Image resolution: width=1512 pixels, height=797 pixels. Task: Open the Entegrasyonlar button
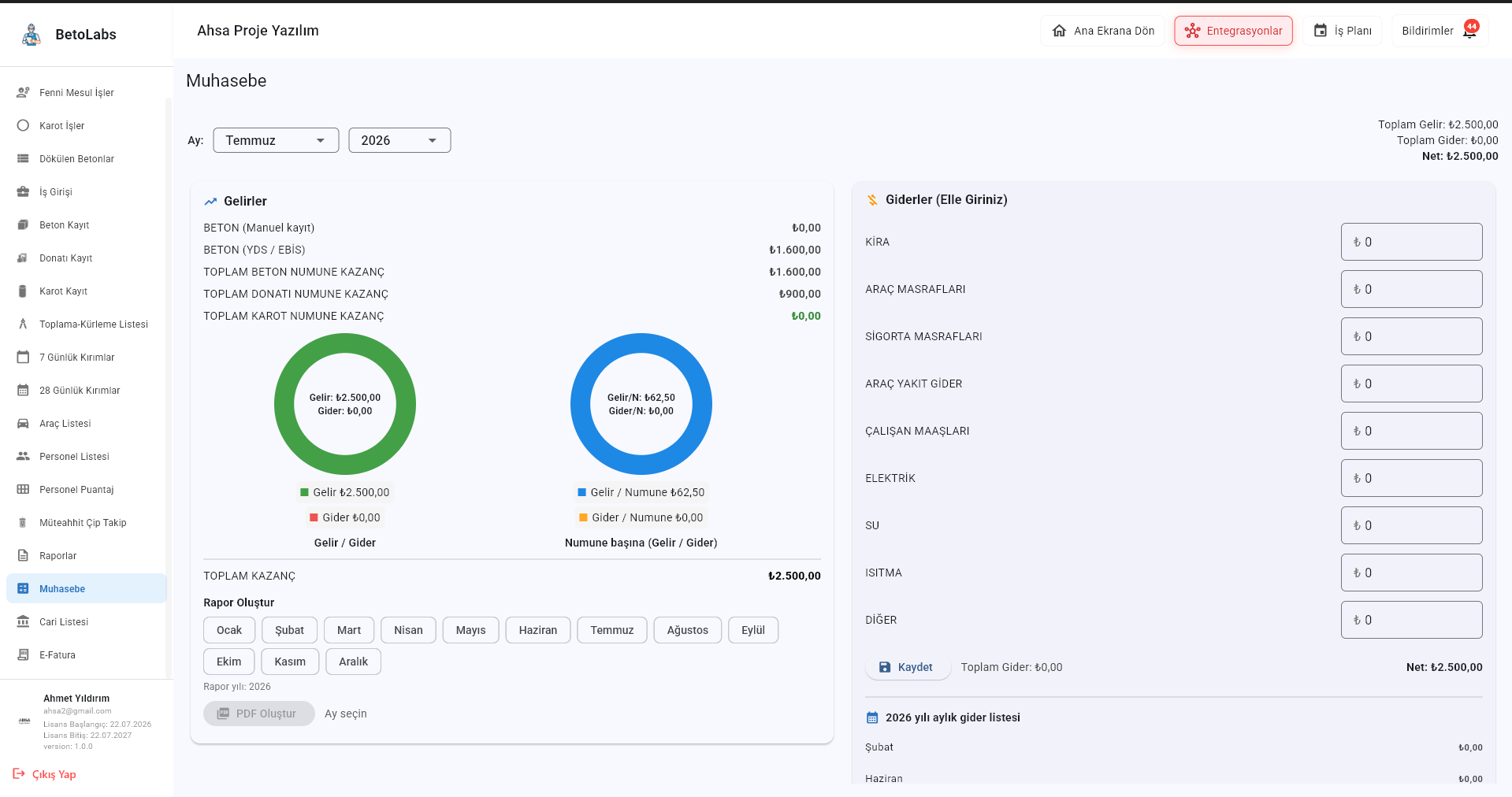point(1233,31)
